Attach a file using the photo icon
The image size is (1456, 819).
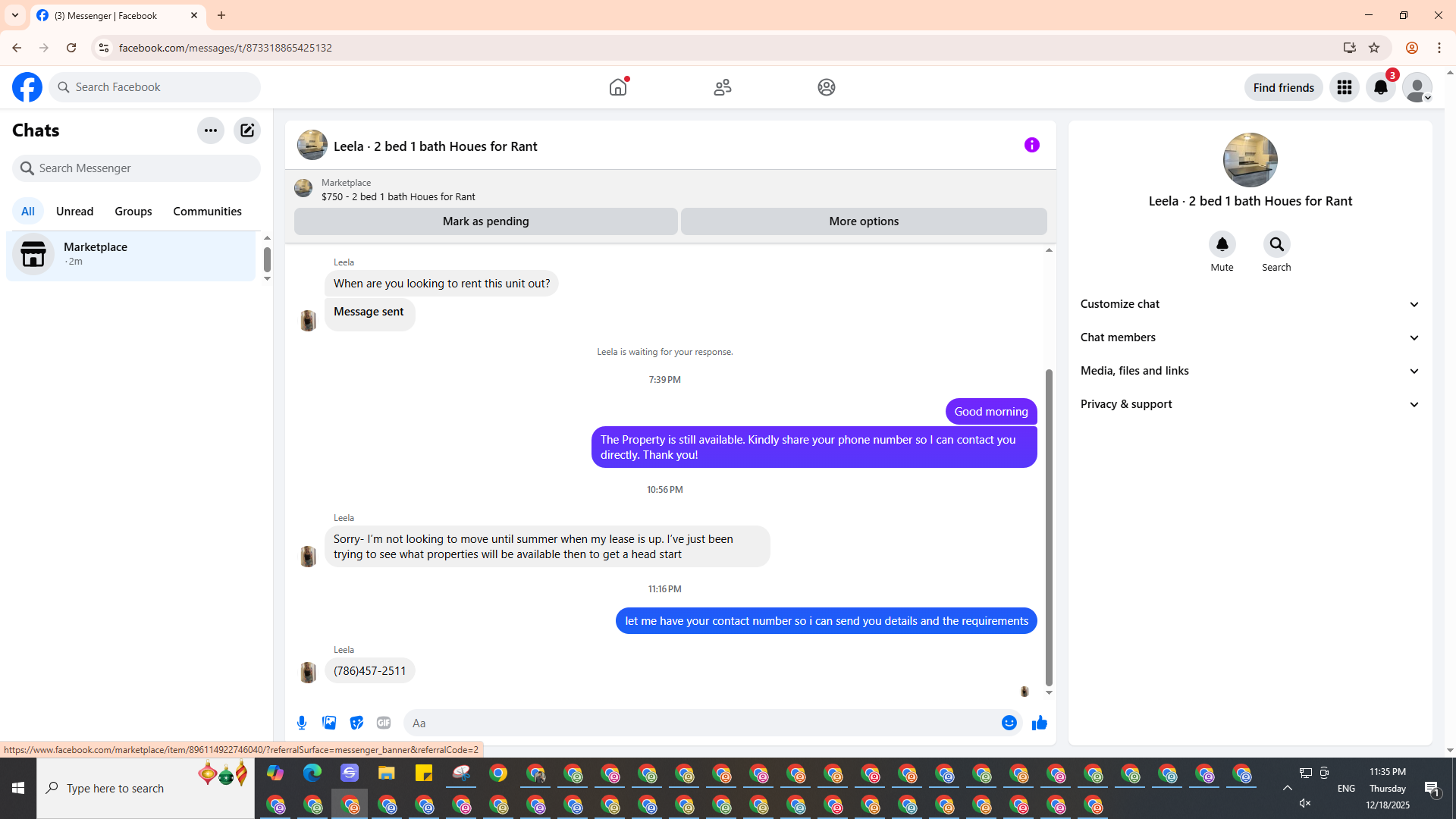point(329,723)
